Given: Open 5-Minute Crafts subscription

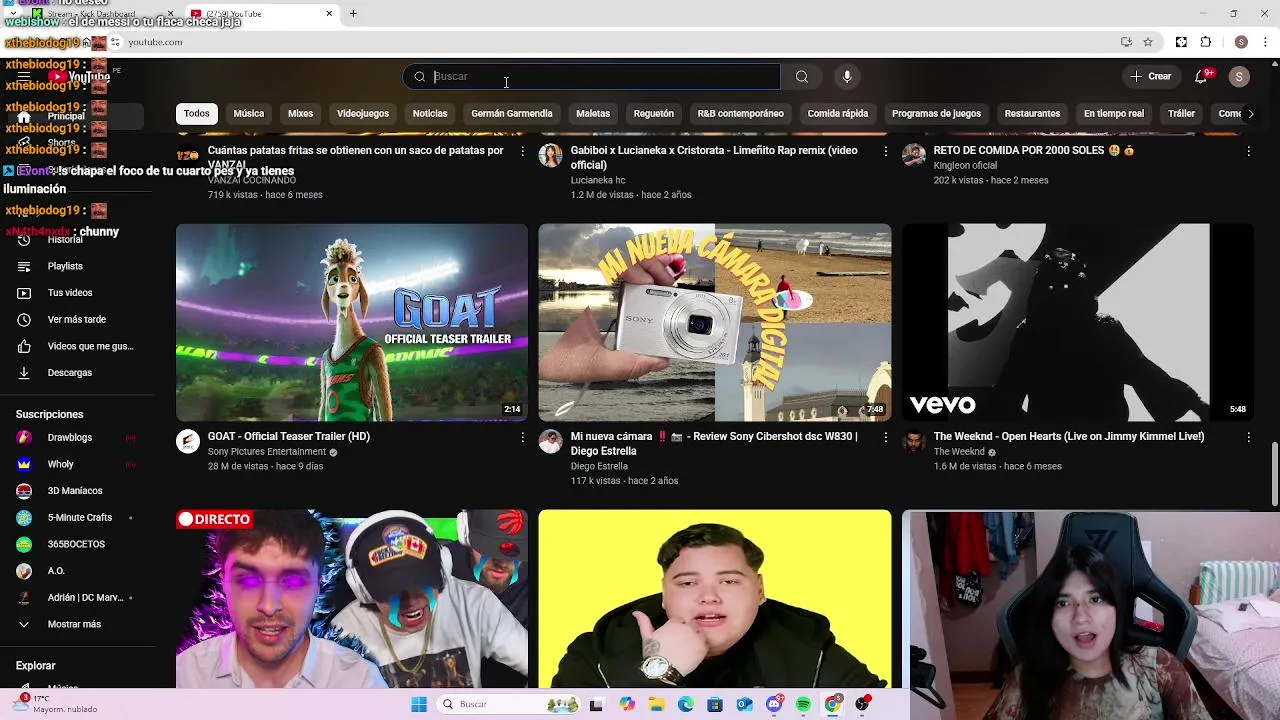Looking at the screenshot, I should coord(80,518).
